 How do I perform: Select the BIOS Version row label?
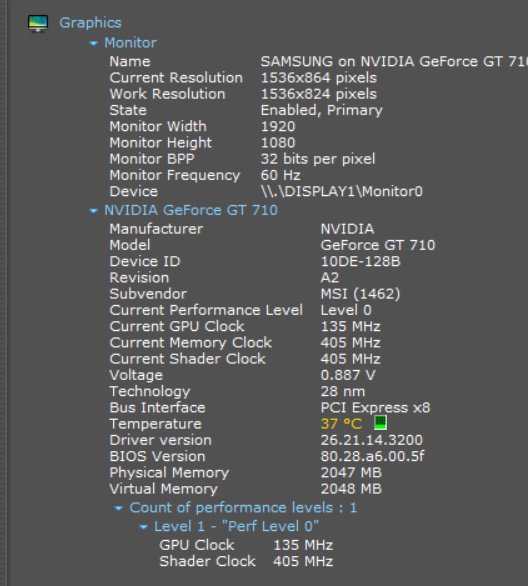coord(157,456)
